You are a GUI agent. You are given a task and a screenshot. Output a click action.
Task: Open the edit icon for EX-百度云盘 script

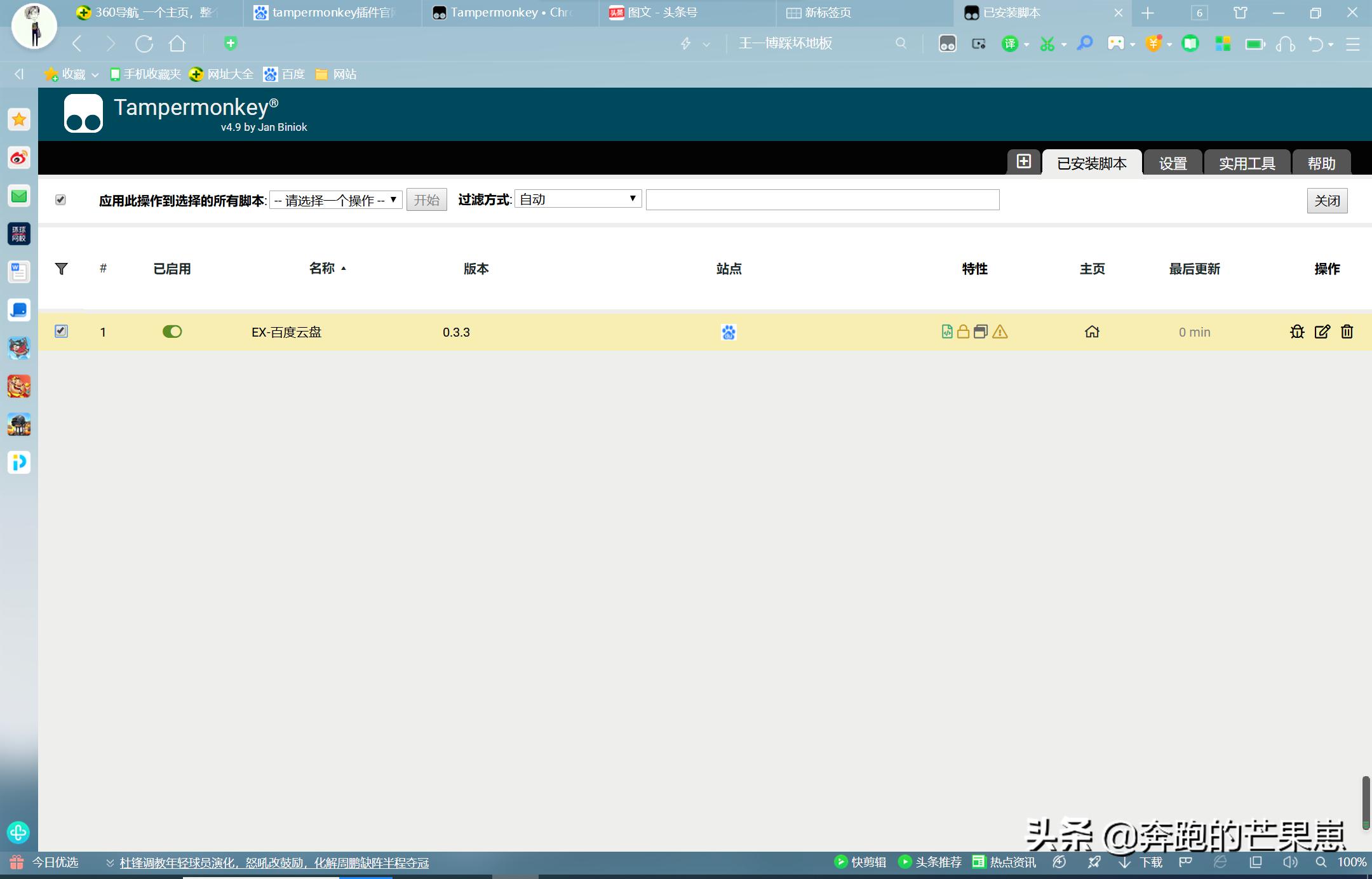pos(1321,332)
